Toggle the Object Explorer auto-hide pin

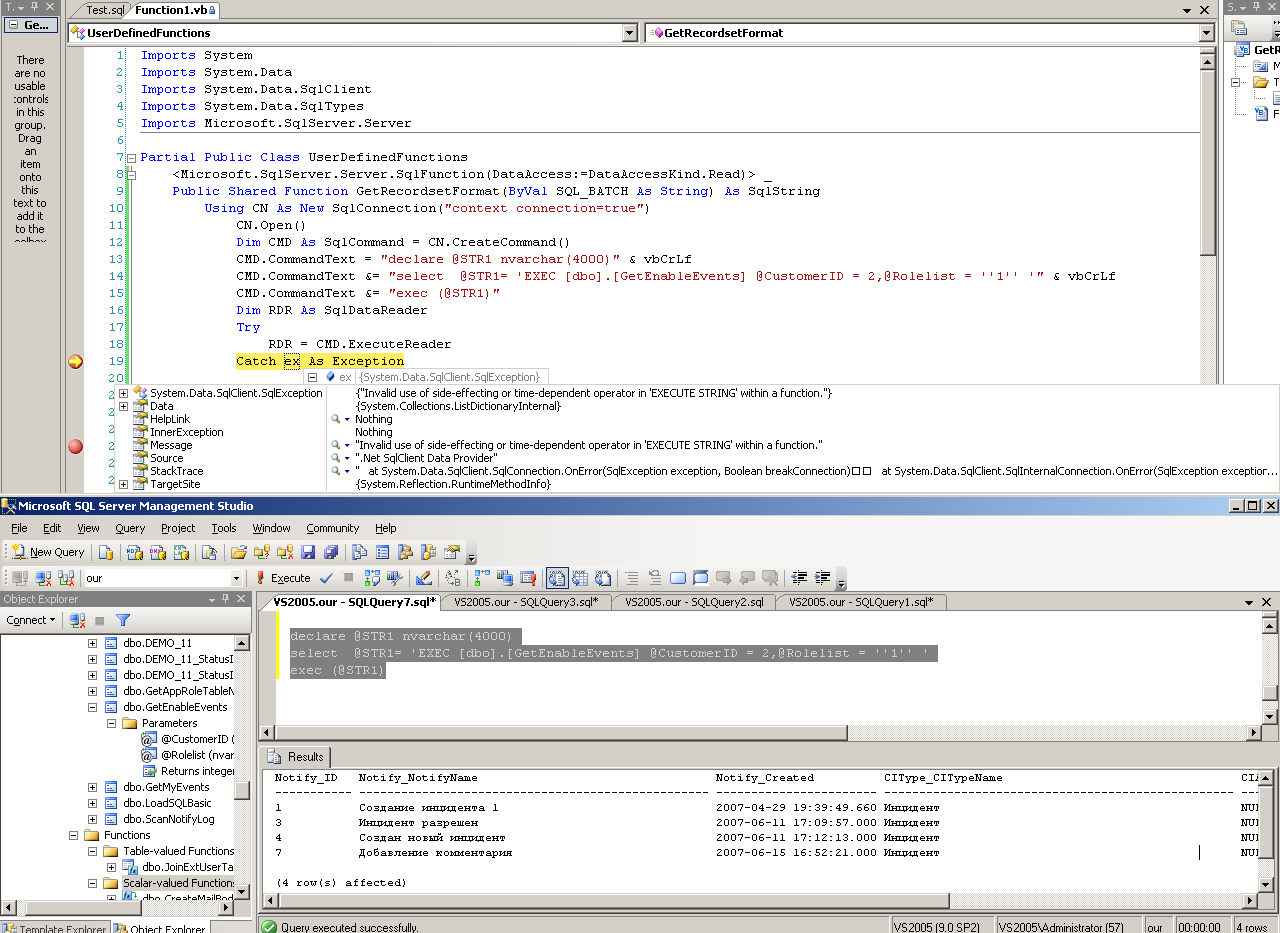tap(227, 599)
